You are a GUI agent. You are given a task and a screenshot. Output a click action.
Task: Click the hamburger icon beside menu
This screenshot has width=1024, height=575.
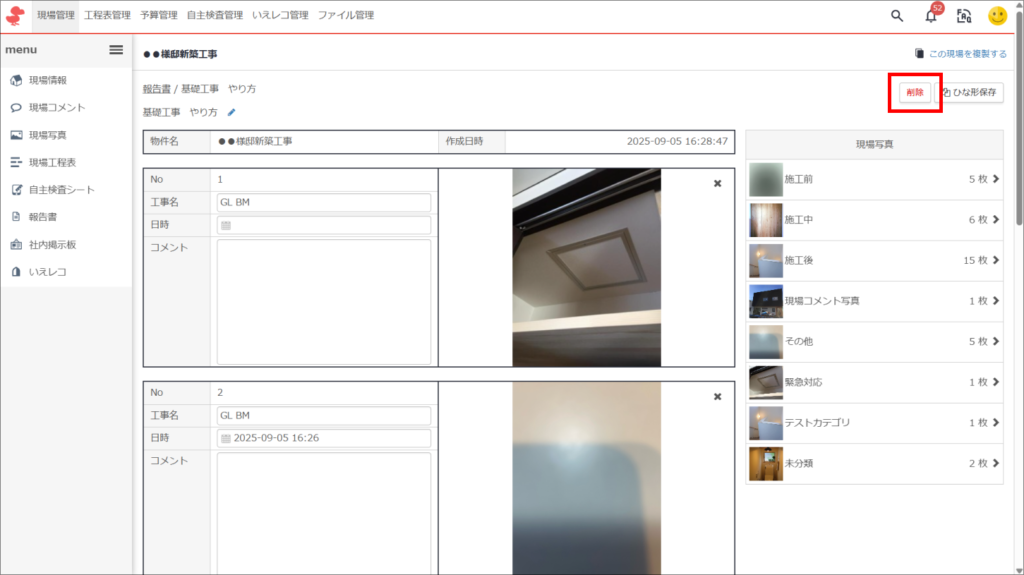click(x=116, y=50)
